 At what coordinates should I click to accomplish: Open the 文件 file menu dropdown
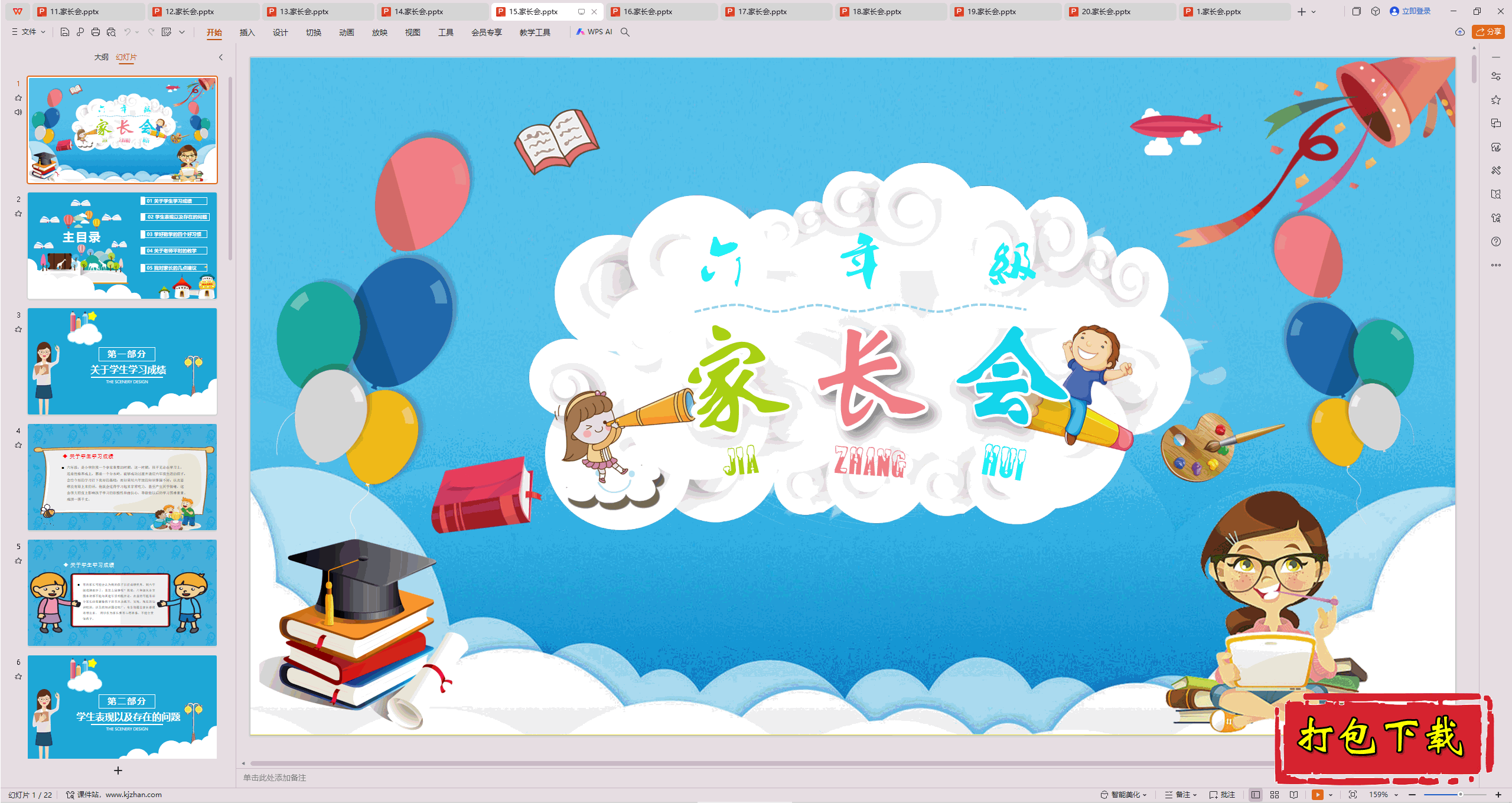coord(29,32)
